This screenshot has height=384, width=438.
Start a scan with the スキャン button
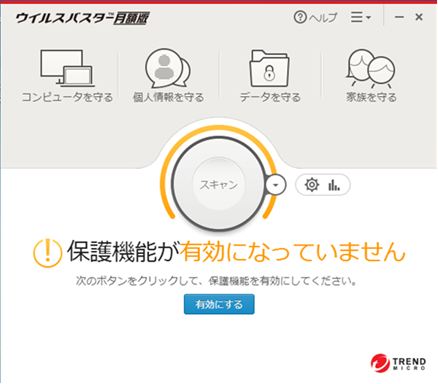coord(219,184)
